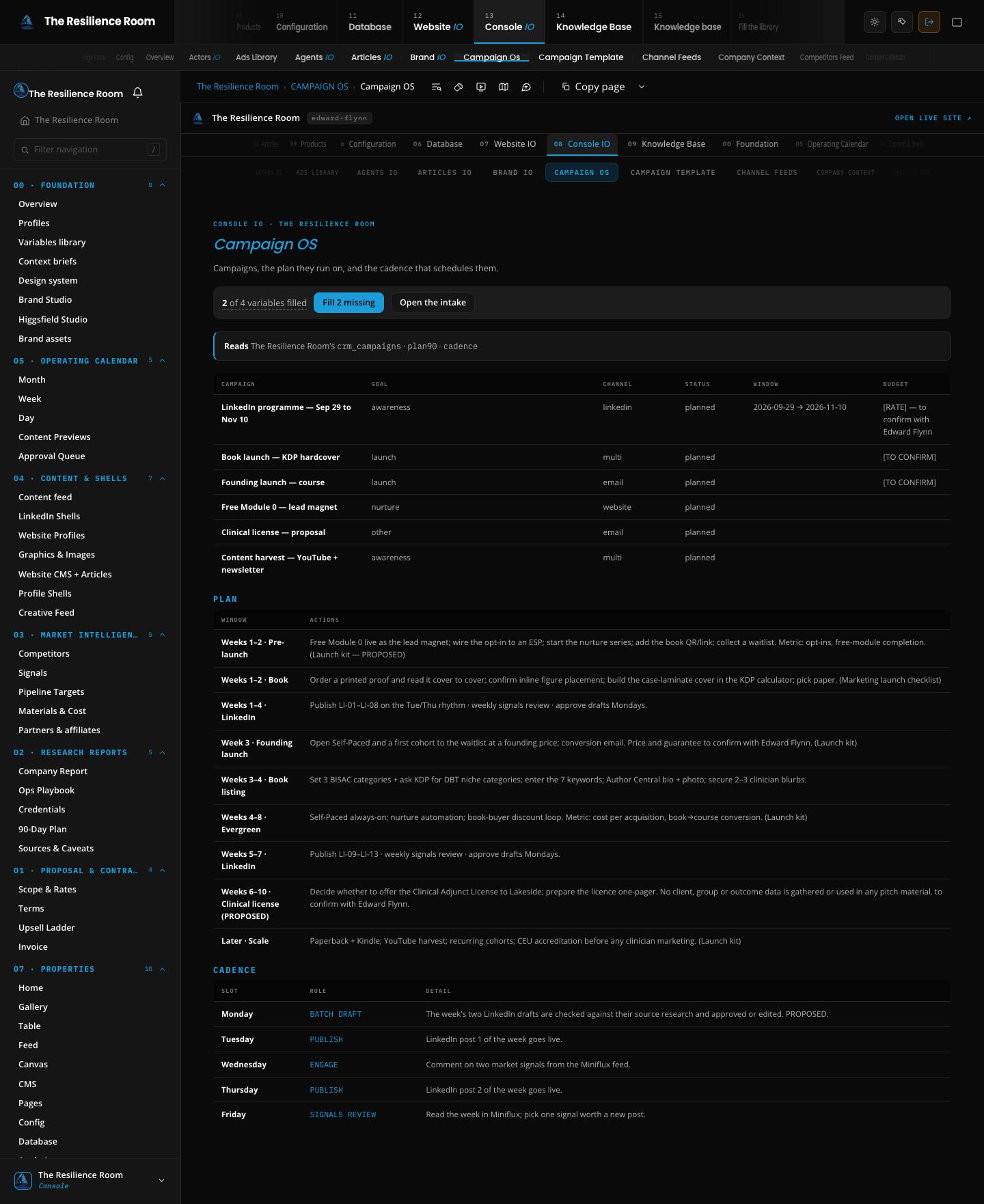
Task: Click the chat bubble icon in the page toolbar
Action: (x=526, y=87)
